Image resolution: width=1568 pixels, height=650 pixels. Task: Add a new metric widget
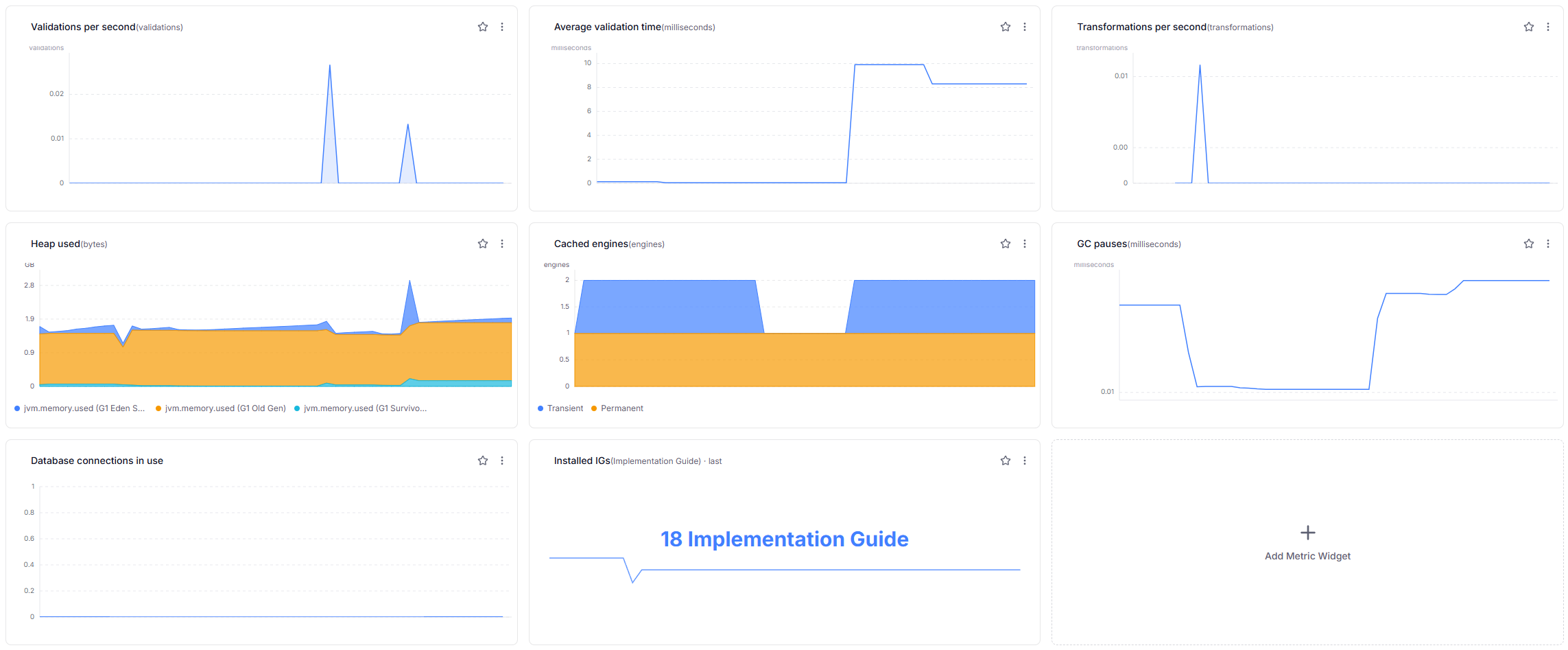(1307, 542)
